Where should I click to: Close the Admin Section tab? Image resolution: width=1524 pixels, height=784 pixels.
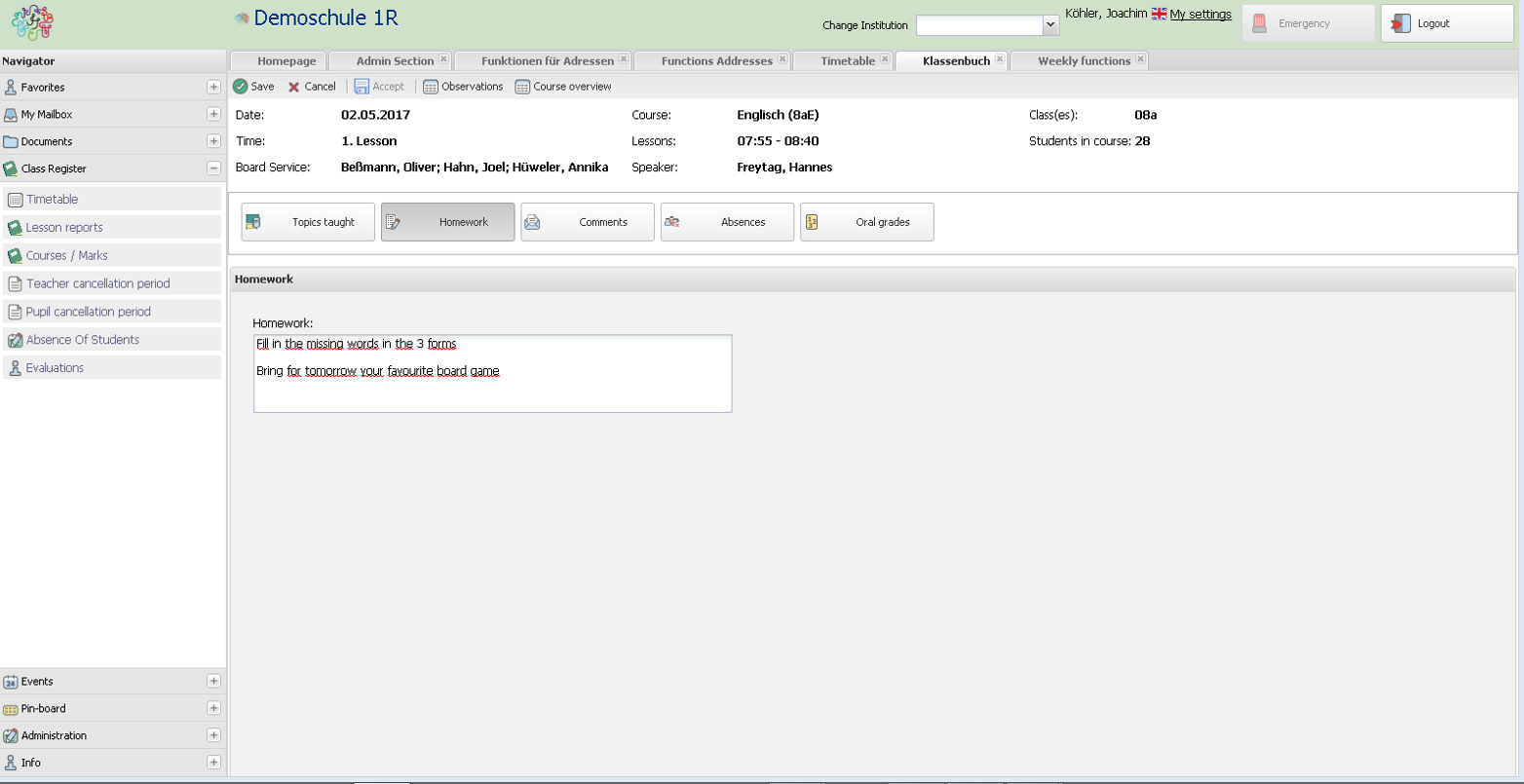443,60
